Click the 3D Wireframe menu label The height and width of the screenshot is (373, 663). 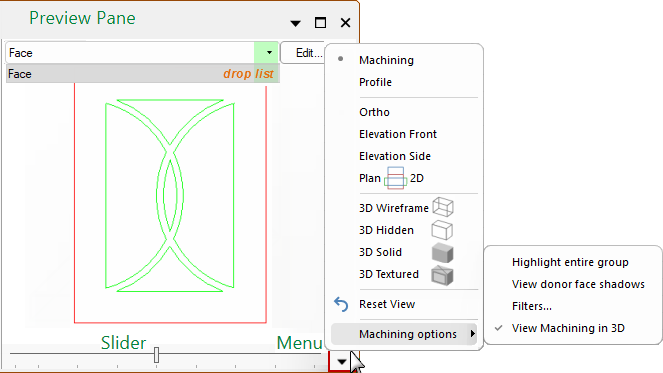coord(394,208)
